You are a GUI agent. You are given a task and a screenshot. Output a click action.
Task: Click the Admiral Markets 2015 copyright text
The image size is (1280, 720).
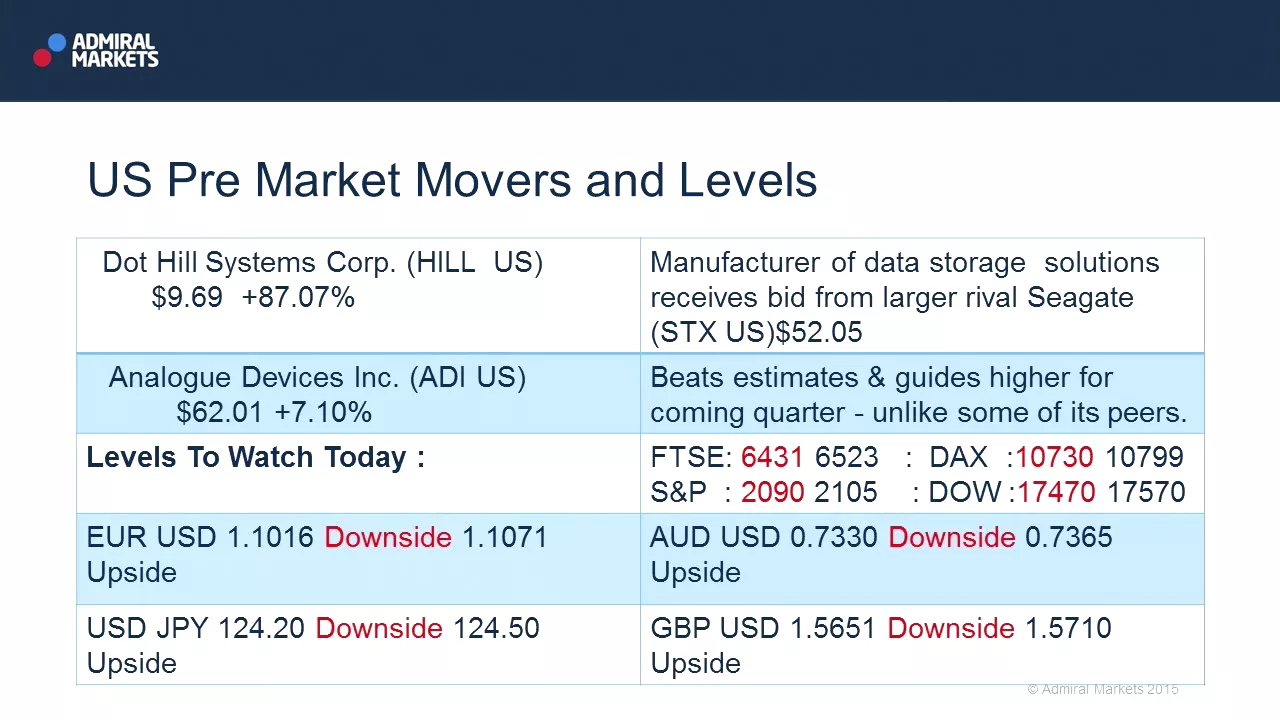[1103, 689]
